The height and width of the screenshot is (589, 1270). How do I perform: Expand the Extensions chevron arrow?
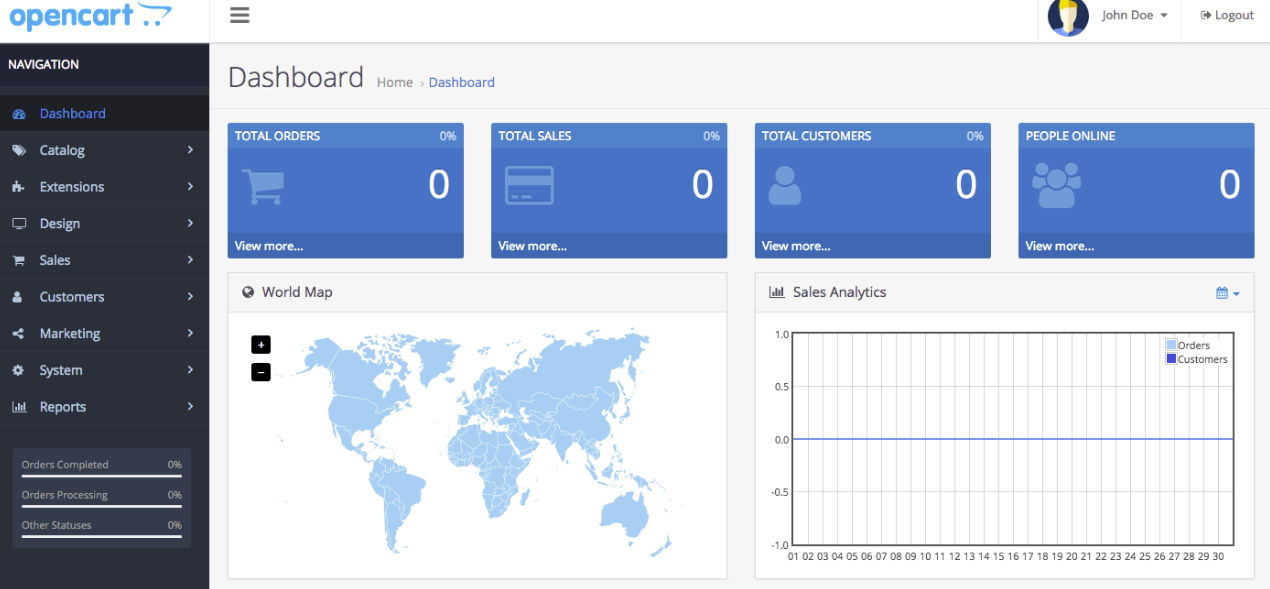[x=190, y=187]
